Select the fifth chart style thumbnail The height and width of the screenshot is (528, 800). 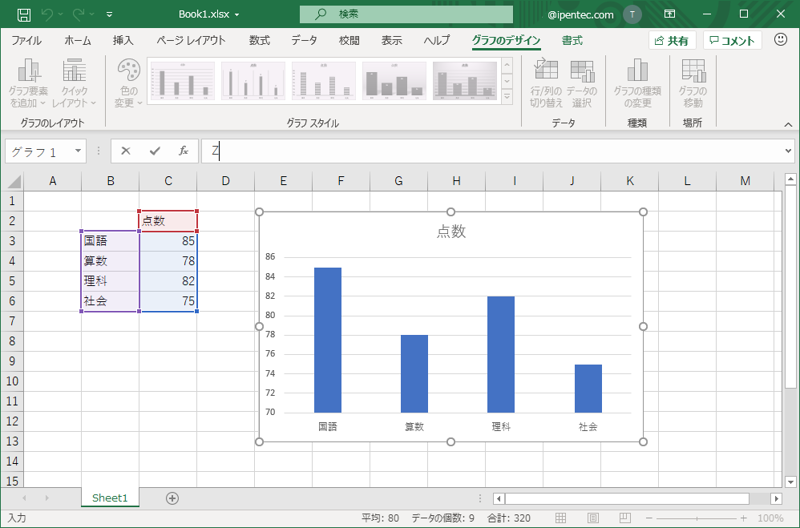tap(465, 81)
